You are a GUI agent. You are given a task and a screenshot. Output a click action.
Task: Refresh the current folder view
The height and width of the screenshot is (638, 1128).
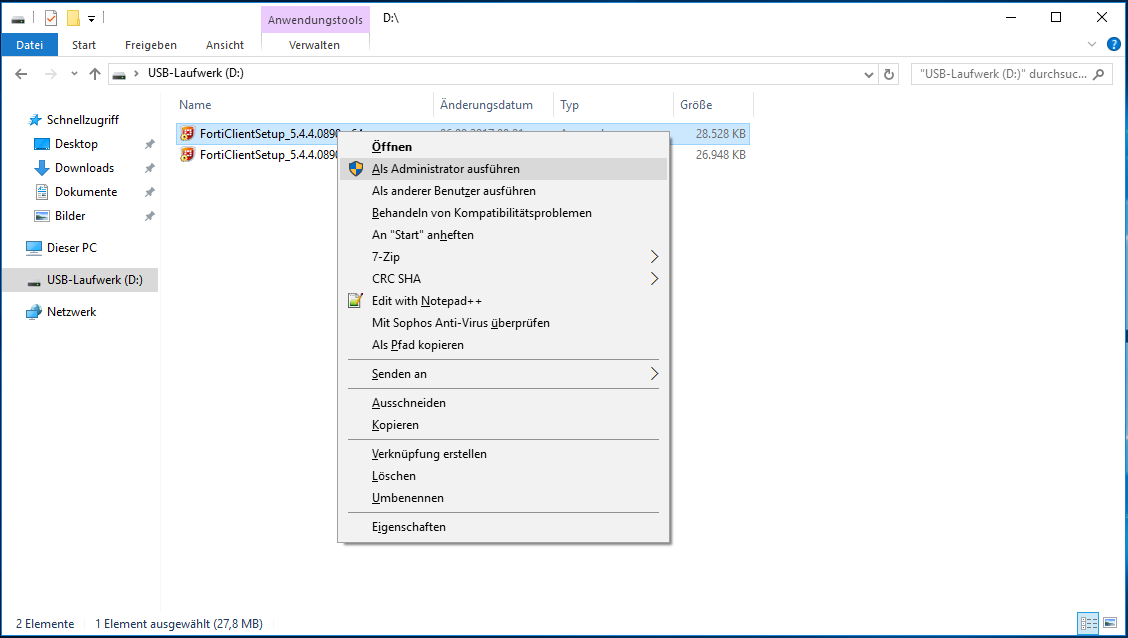coord(889,74)
